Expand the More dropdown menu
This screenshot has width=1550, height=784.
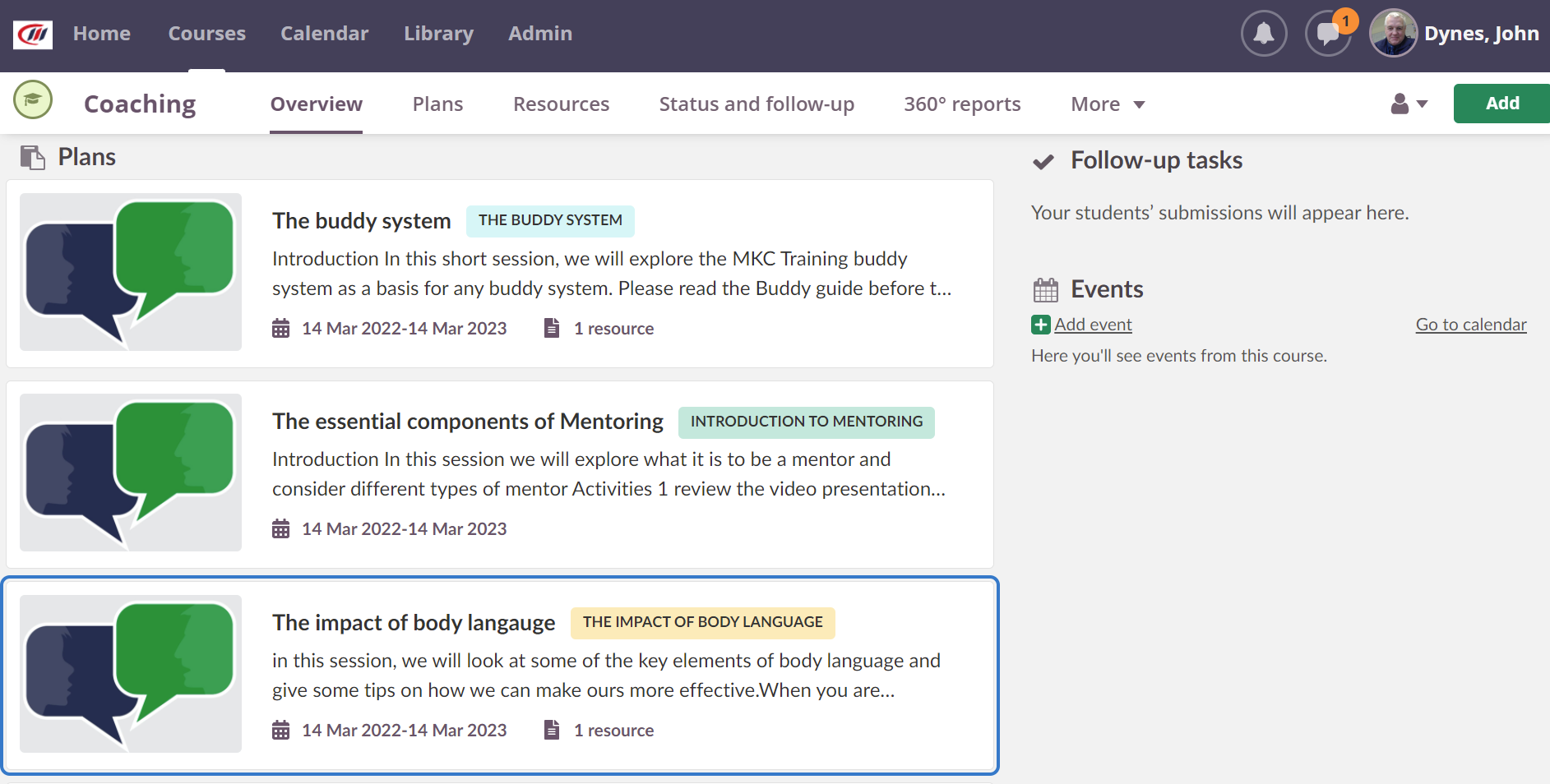click(1107, 104)
